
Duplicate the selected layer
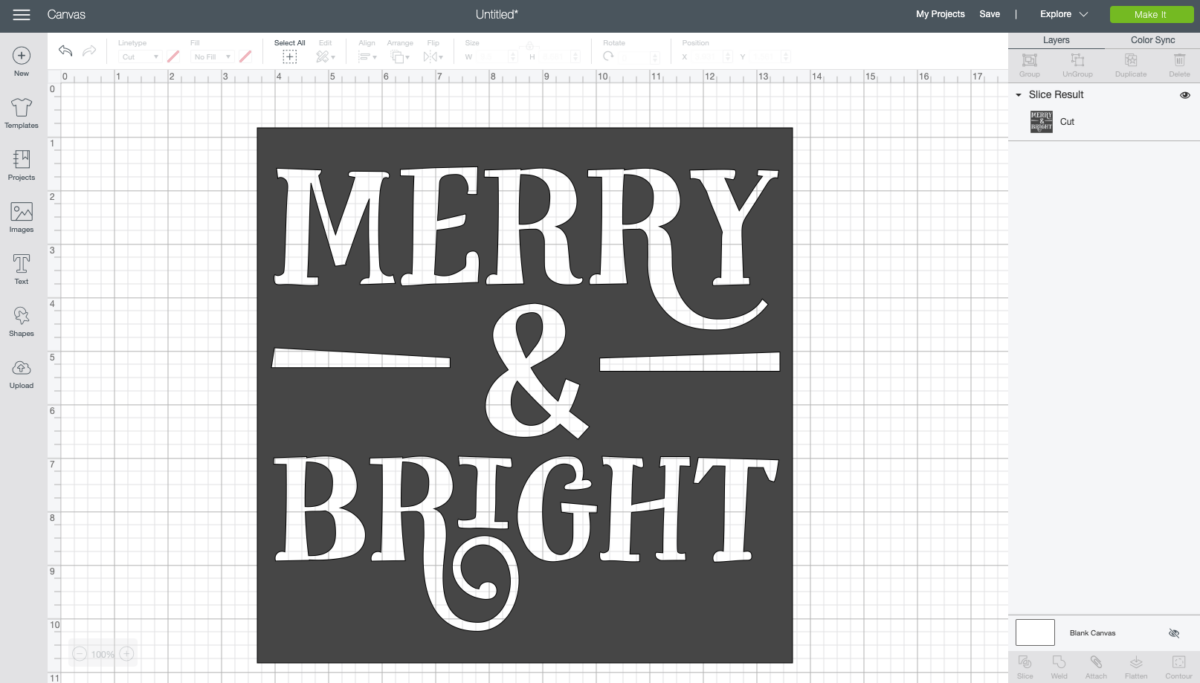(x=1131, y=65)
